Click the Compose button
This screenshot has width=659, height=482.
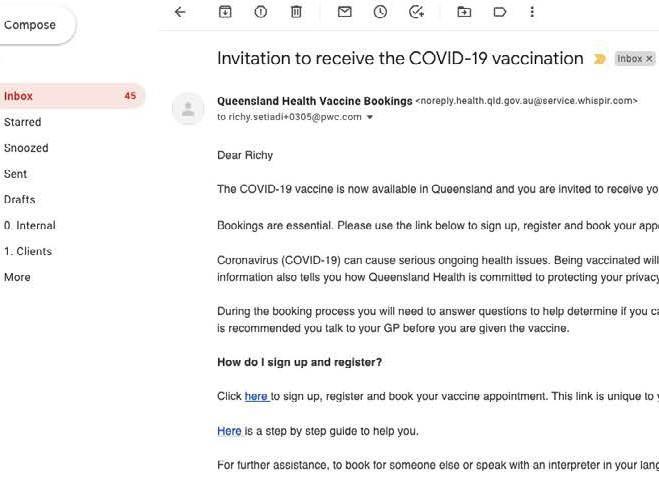pyautogui.click(x=30, y=25)
